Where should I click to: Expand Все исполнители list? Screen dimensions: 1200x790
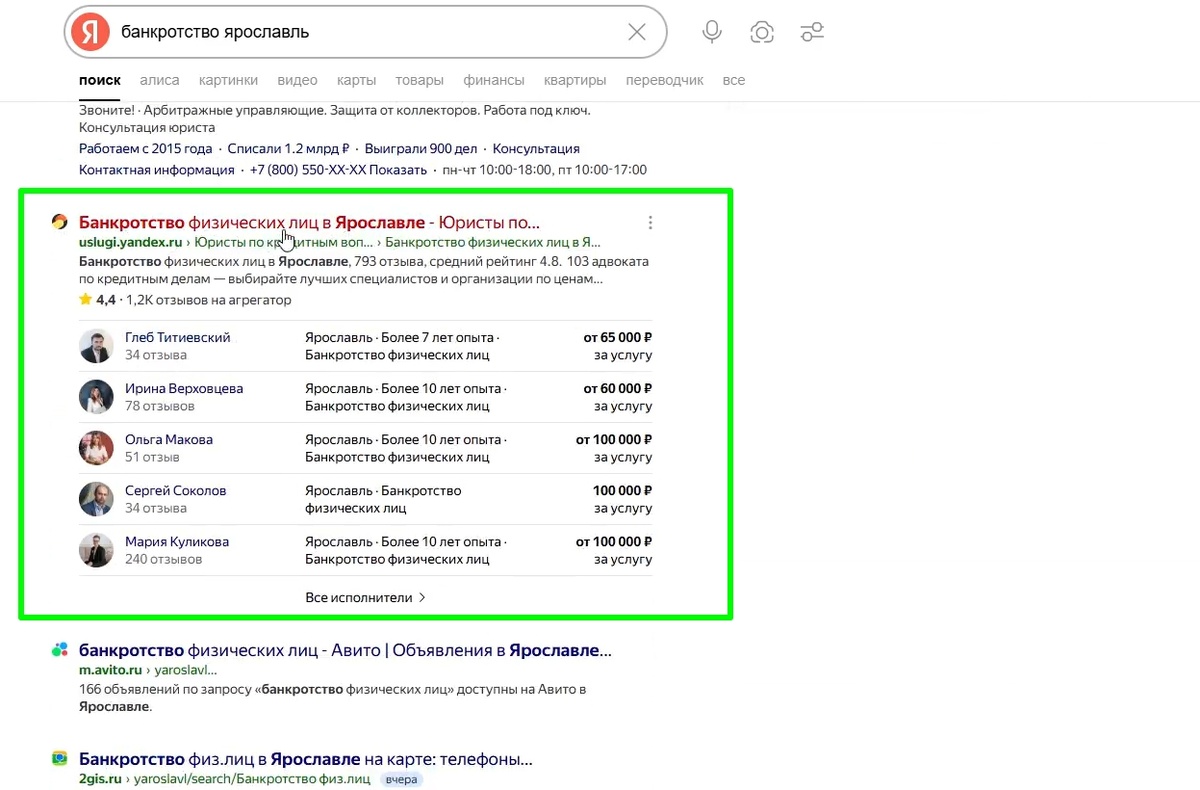coord(366,597)
